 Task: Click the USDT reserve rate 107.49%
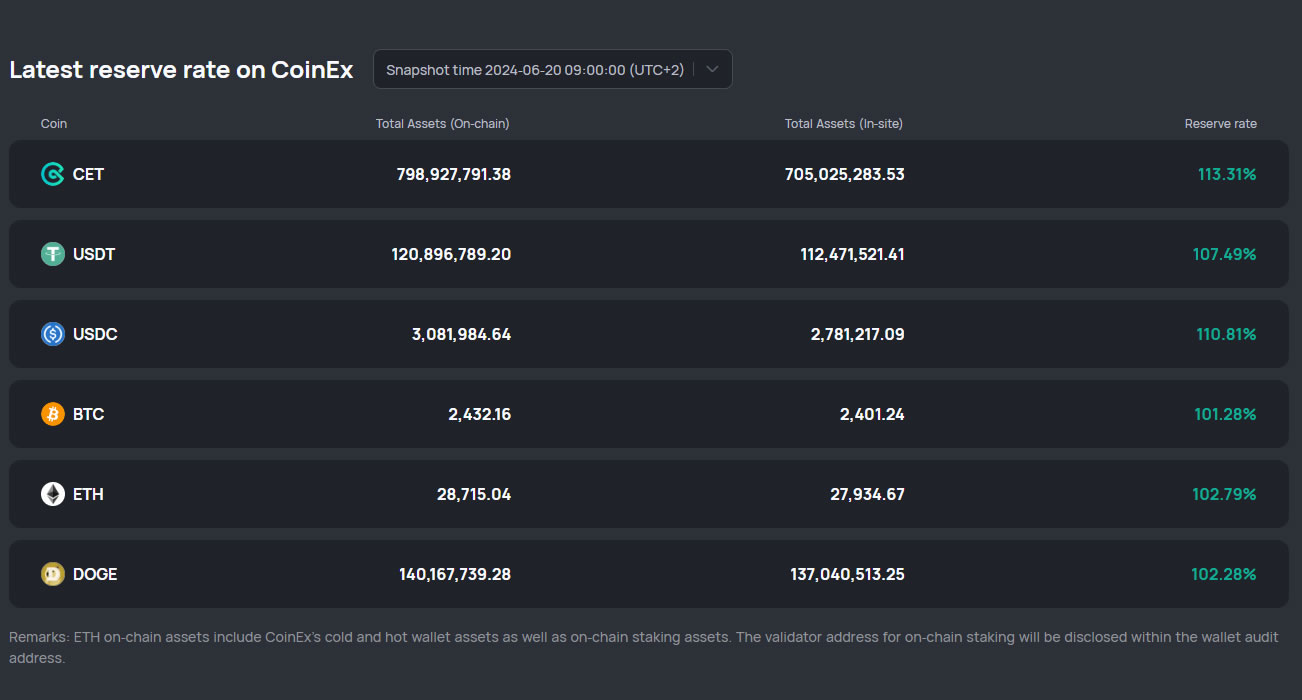(x=1224, y=254)
